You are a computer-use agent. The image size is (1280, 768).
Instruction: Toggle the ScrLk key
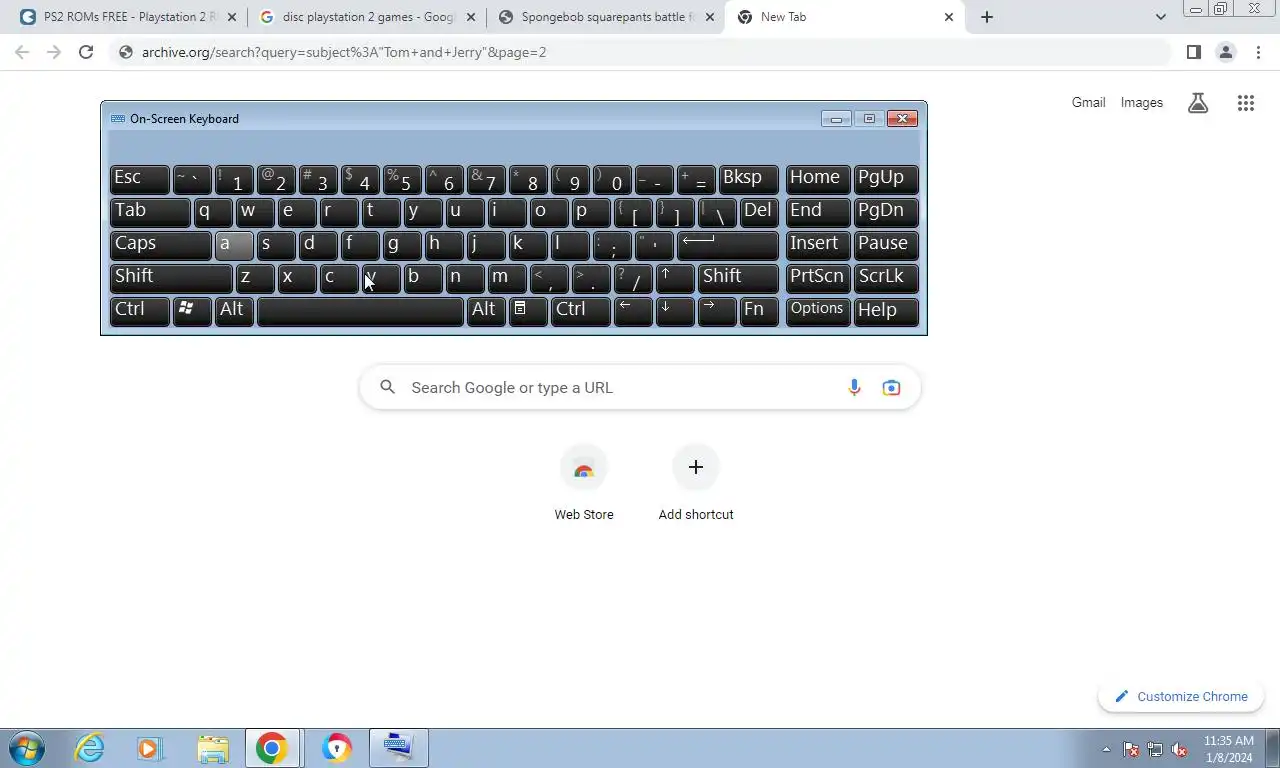coord(886,278)
